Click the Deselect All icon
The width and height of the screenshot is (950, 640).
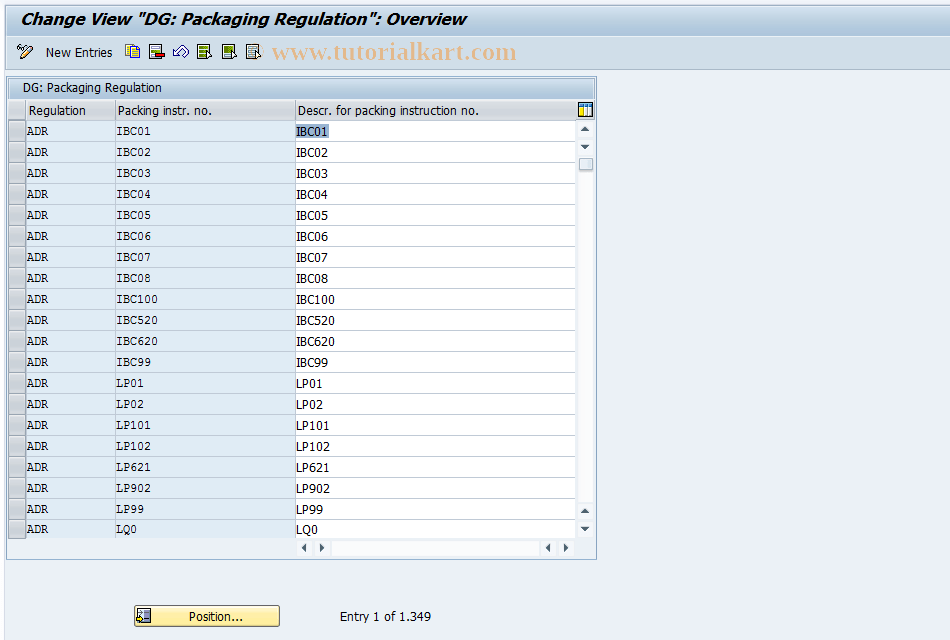[x=252, y=51]
